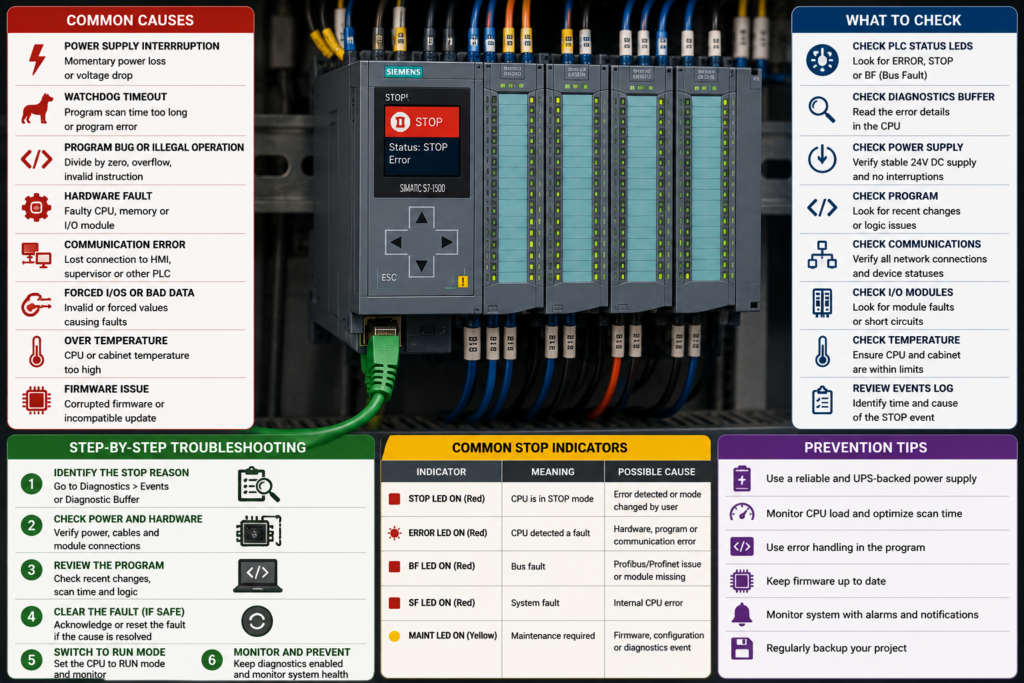Click 'SIMATIC S7-1500' label on the CPU
The image size is (1024, 683).
(423, 188)
